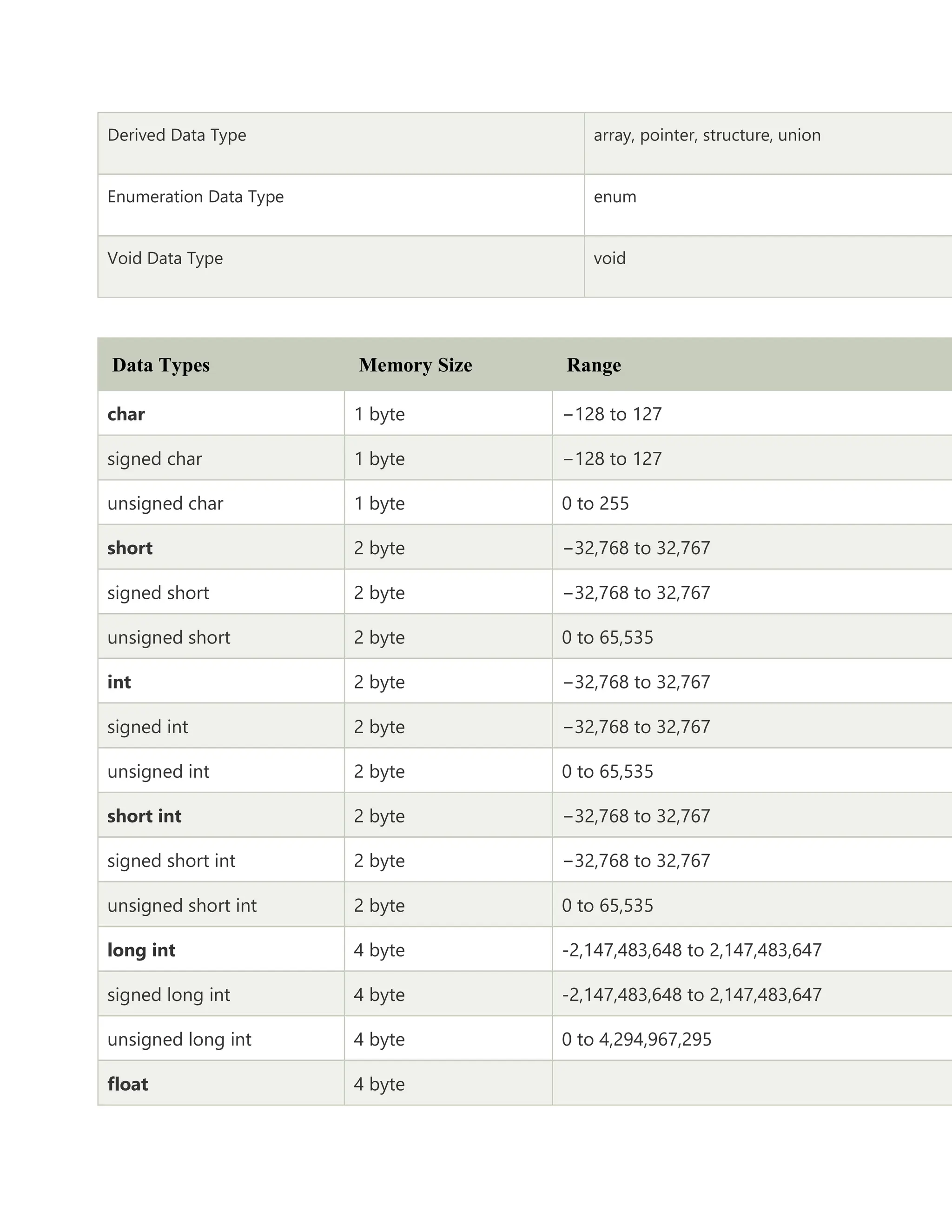Click the Memory Size column header
The width and height of the screenshot is (952, 1232).
(415, 365)
